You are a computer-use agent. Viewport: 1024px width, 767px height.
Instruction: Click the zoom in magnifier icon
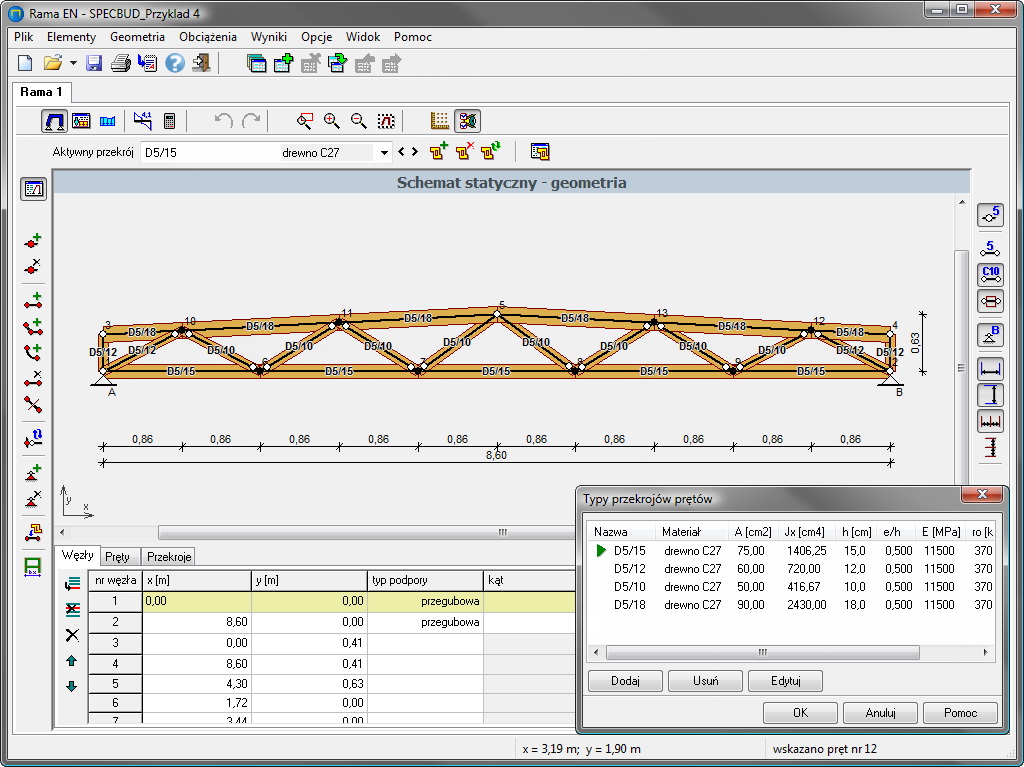pyautogui.click(x=332, y=121)
